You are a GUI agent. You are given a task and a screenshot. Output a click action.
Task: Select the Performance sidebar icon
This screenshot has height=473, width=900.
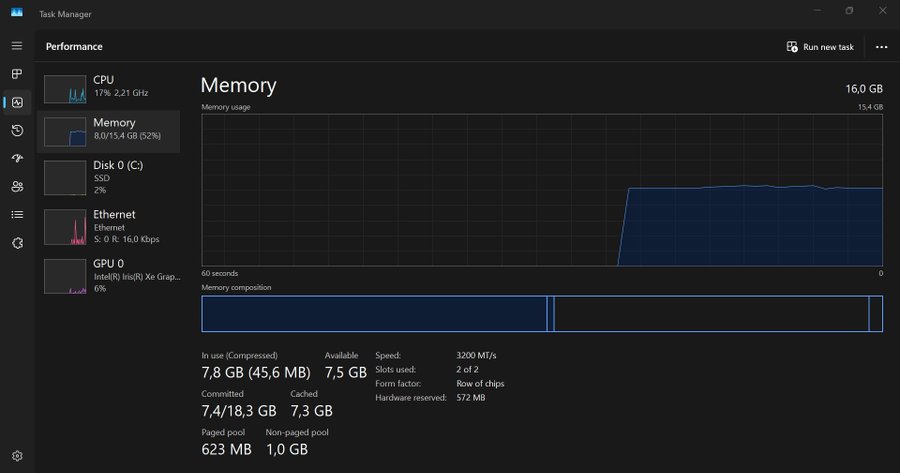(x=17, y=102)
